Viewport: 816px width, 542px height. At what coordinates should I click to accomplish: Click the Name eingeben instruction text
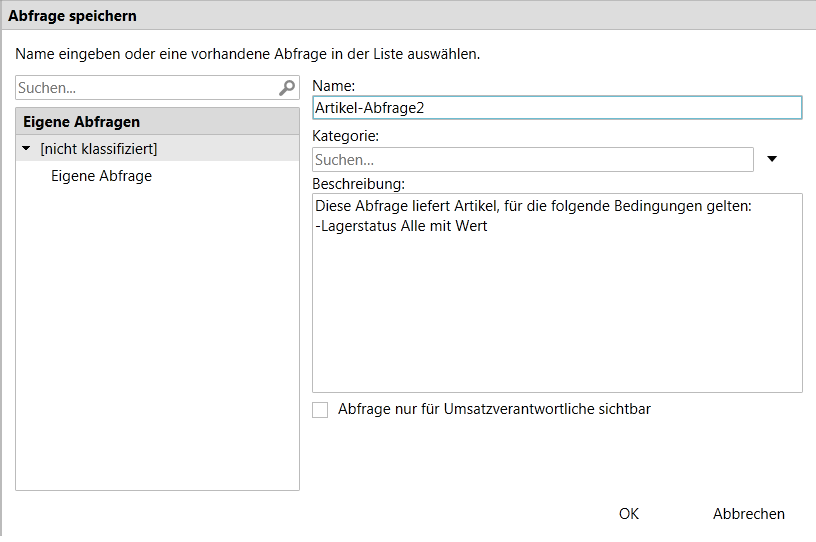click(x=247, y=54)
